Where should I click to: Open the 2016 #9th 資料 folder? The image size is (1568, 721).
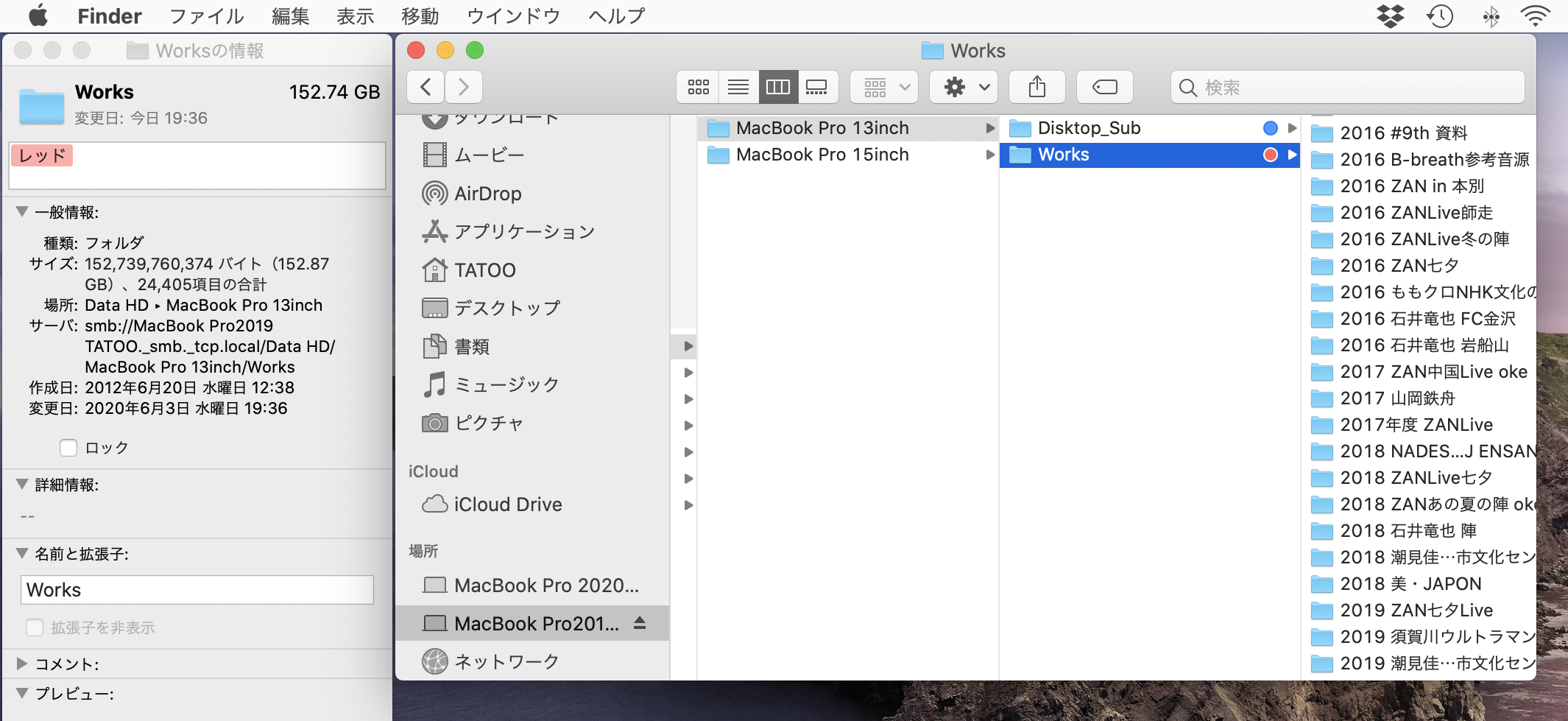tap(1420, 133)
